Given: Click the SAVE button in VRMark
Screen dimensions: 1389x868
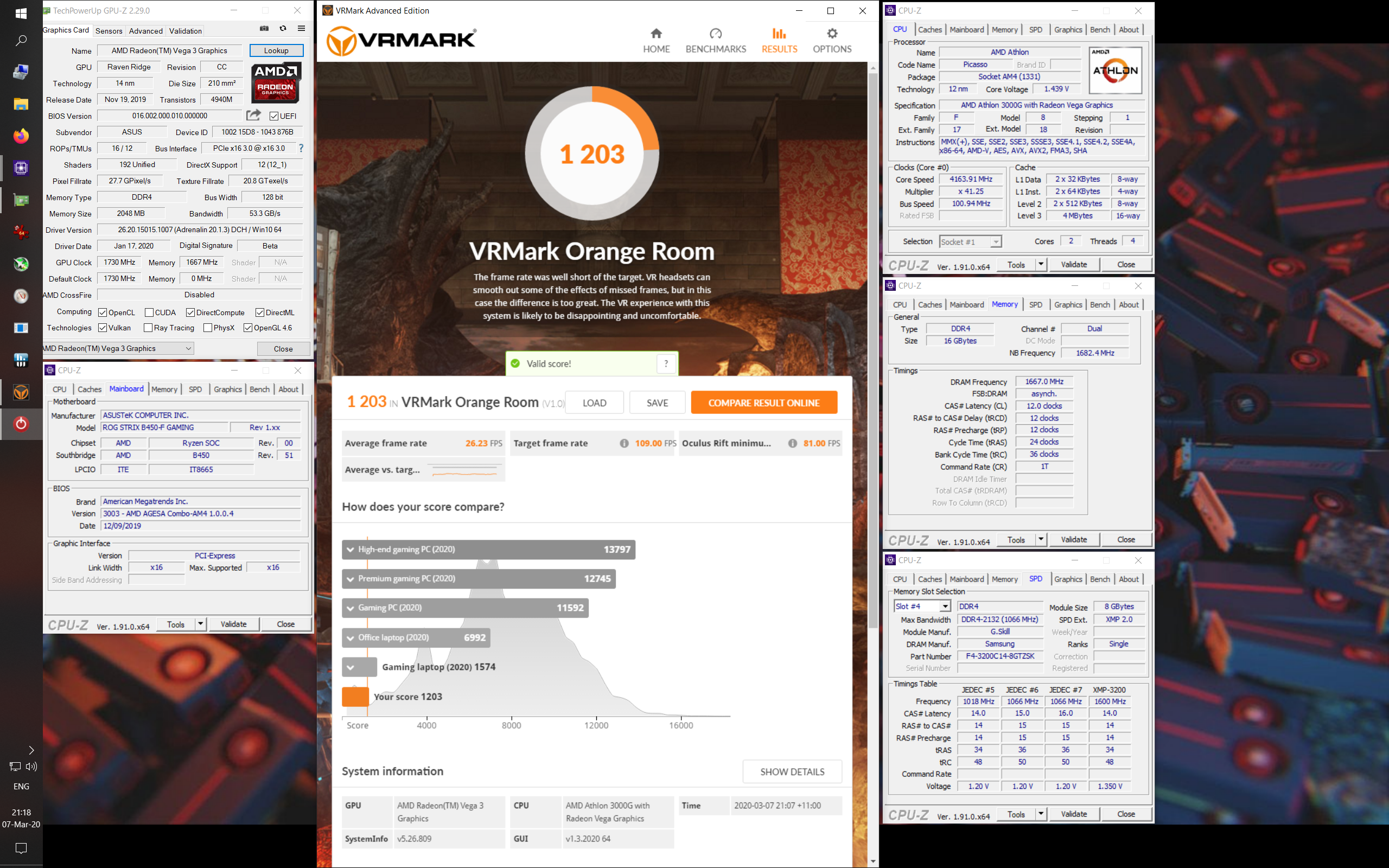Looking at the screenshot, I should [657, 403].
